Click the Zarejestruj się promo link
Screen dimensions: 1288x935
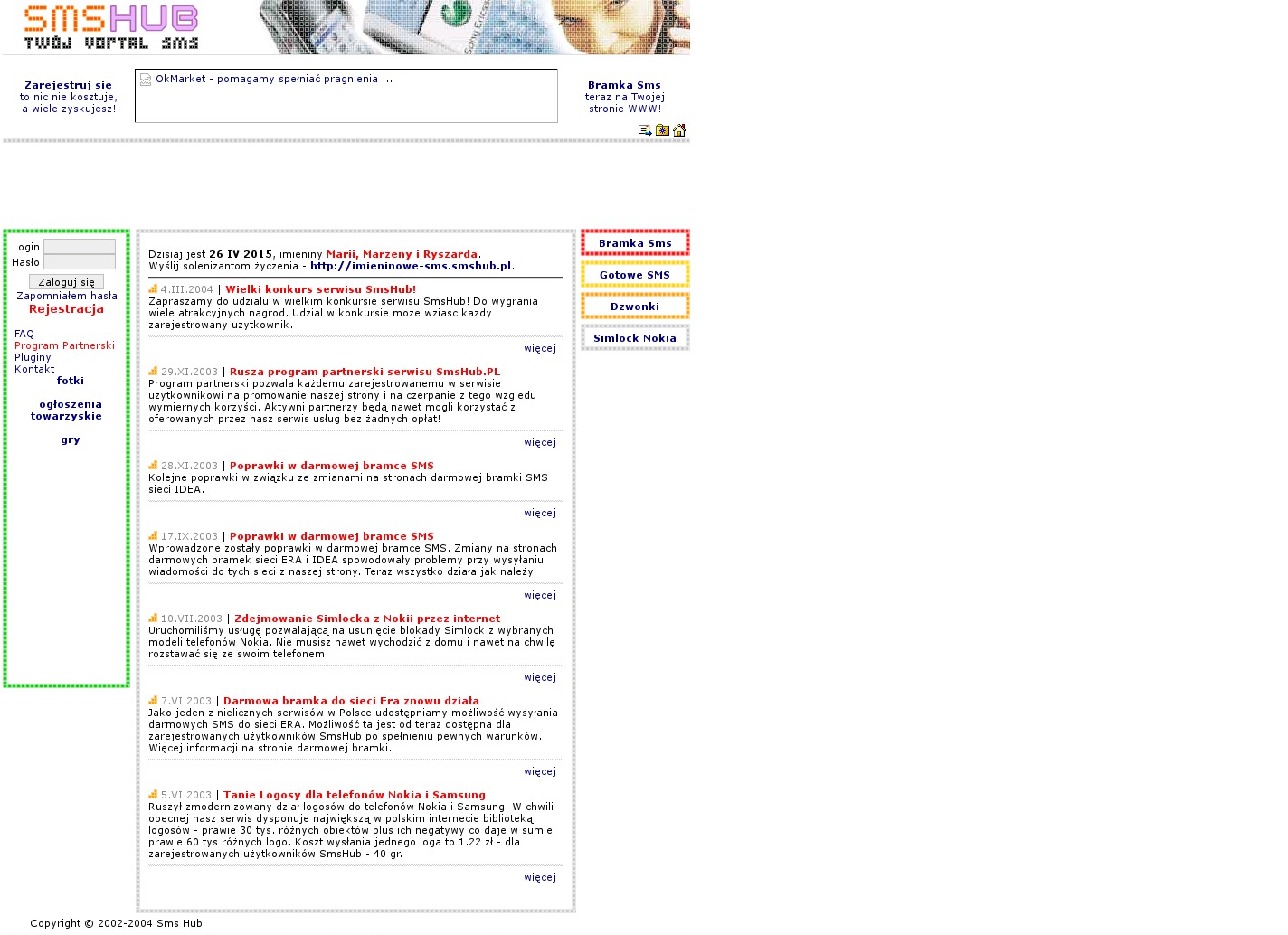click(x=69, y=97)
